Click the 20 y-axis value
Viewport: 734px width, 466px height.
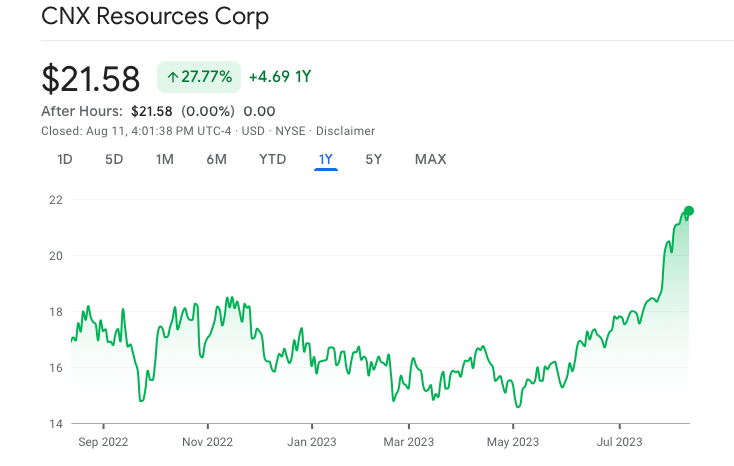click(56, 256)
